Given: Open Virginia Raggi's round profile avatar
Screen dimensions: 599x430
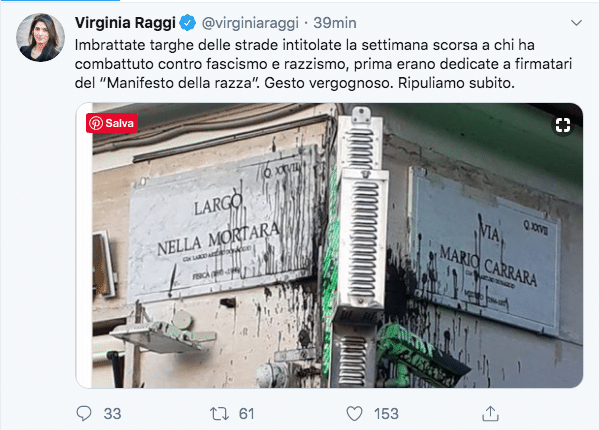Looking at the screenshot, I should coord(40,37).
